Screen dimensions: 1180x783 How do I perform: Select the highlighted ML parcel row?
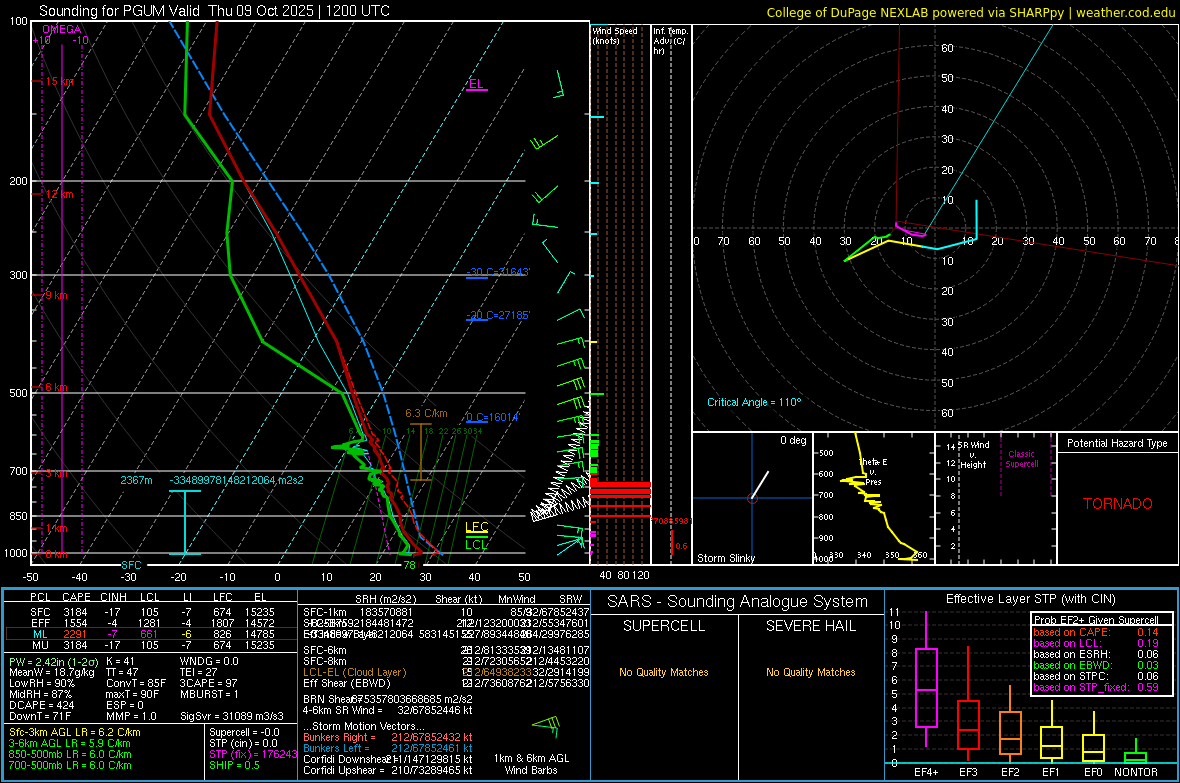[x=152, y=634]
